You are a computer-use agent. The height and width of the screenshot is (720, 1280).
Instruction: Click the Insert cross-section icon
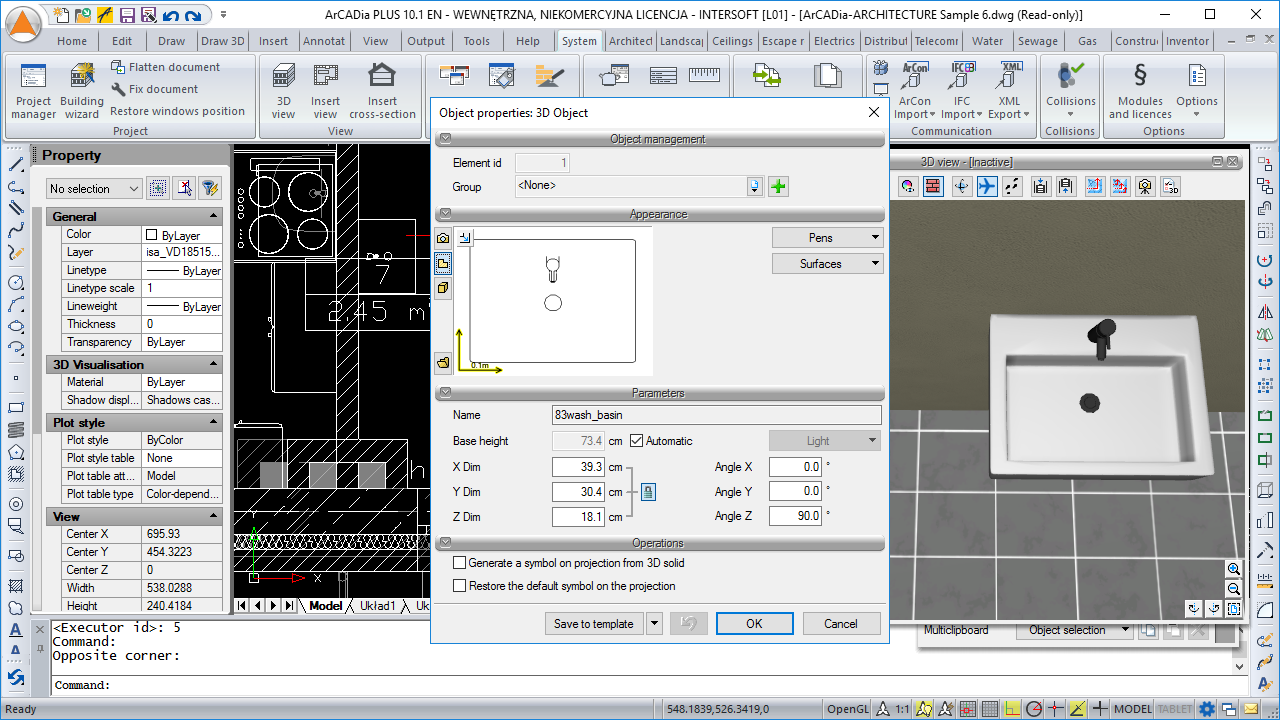pos(382,89)
